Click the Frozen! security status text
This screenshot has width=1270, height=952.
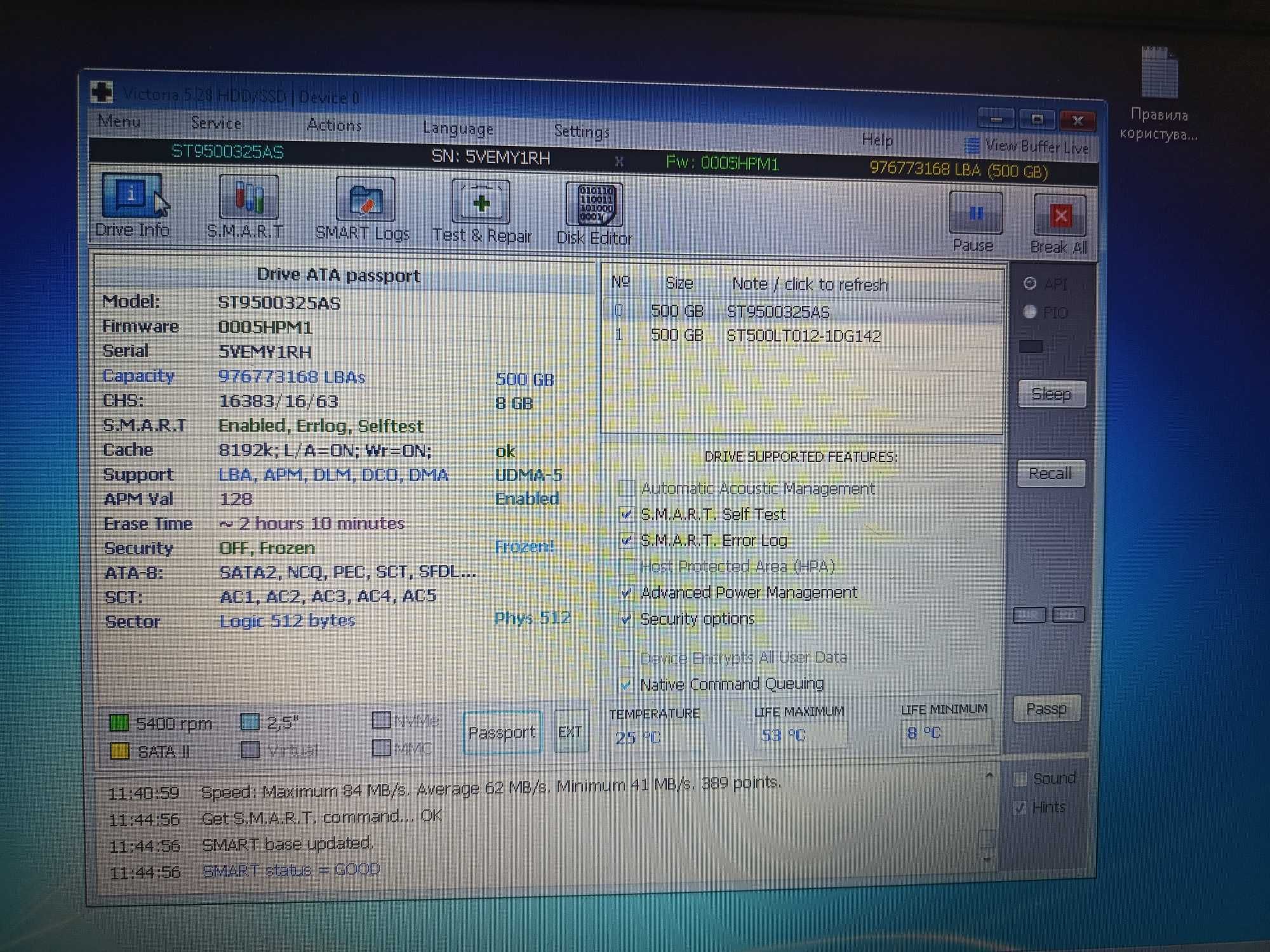(x=525, y=546)
